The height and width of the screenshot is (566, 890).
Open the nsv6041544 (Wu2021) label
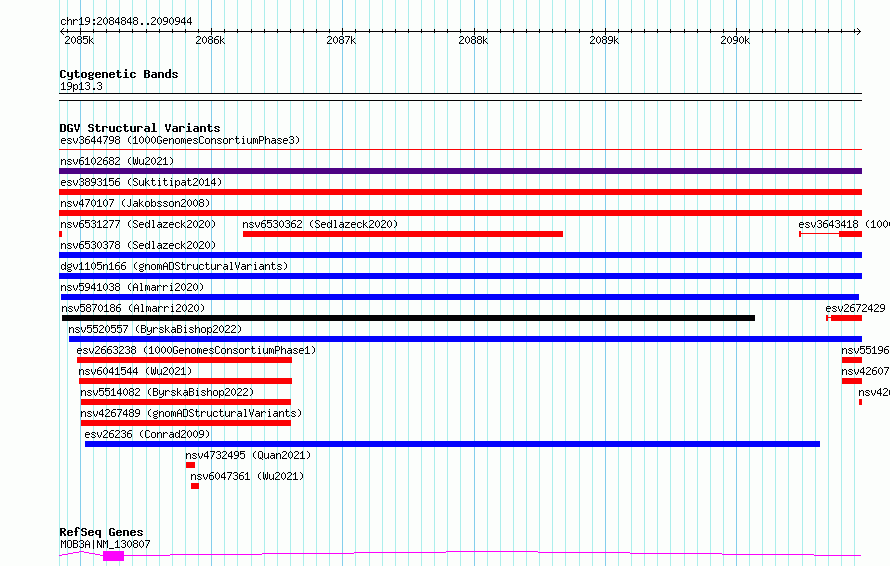(135, 371)
